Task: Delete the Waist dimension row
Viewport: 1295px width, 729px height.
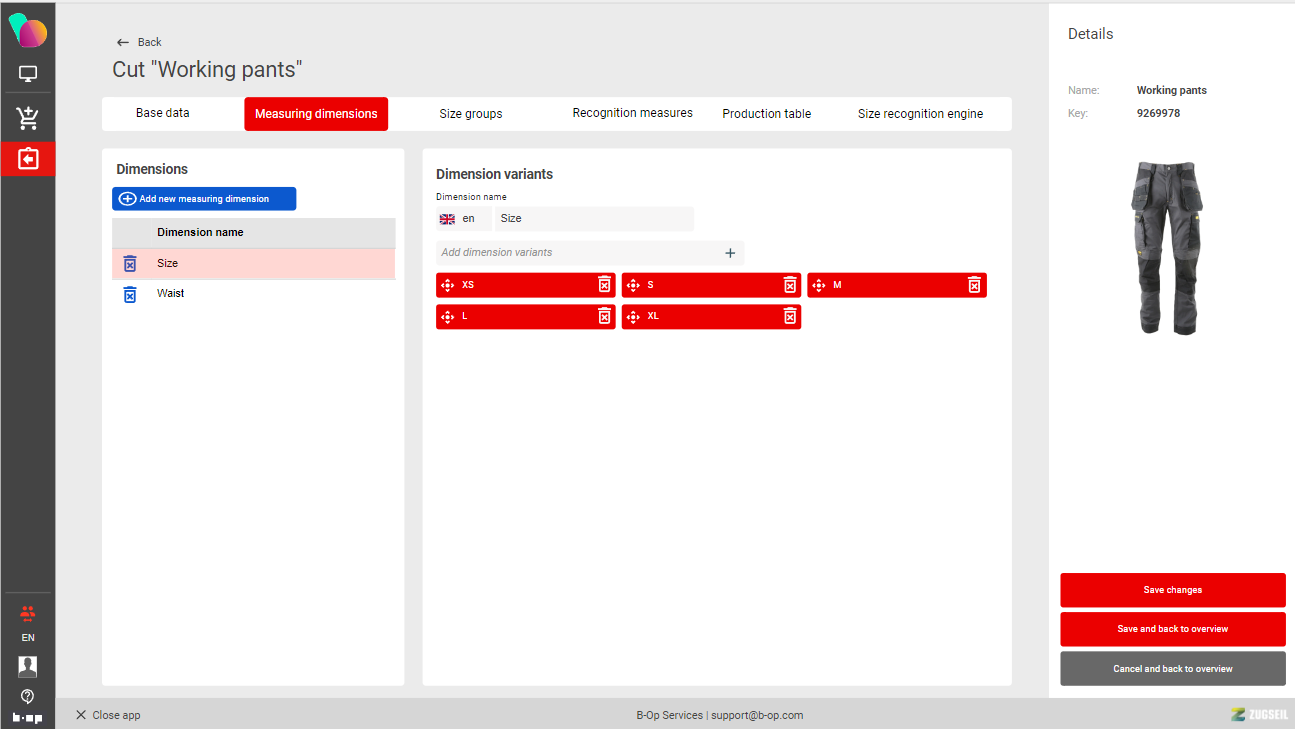Action: coord(129,294)
